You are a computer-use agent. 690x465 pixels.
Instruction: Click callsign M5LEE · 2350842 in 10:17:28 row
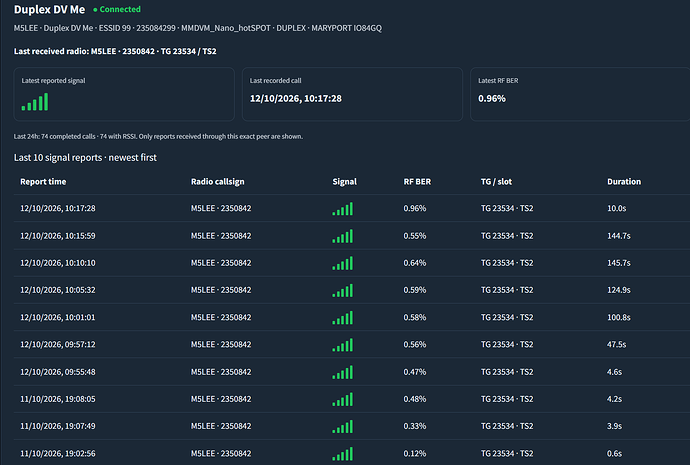click(221, 209)
